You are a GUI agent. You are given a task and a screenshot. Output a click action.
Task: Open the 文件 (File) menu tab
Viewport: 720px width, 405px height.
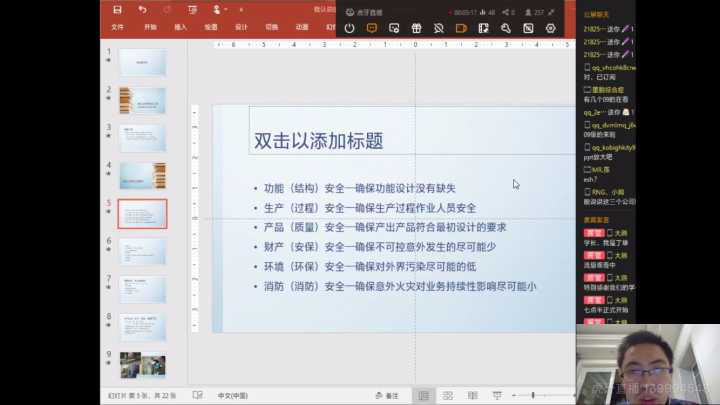[x=118, y=27]
